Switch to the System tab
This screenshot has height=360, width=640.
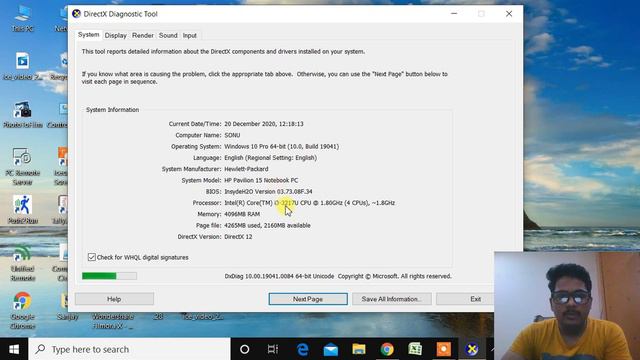[x=89, y=35]
